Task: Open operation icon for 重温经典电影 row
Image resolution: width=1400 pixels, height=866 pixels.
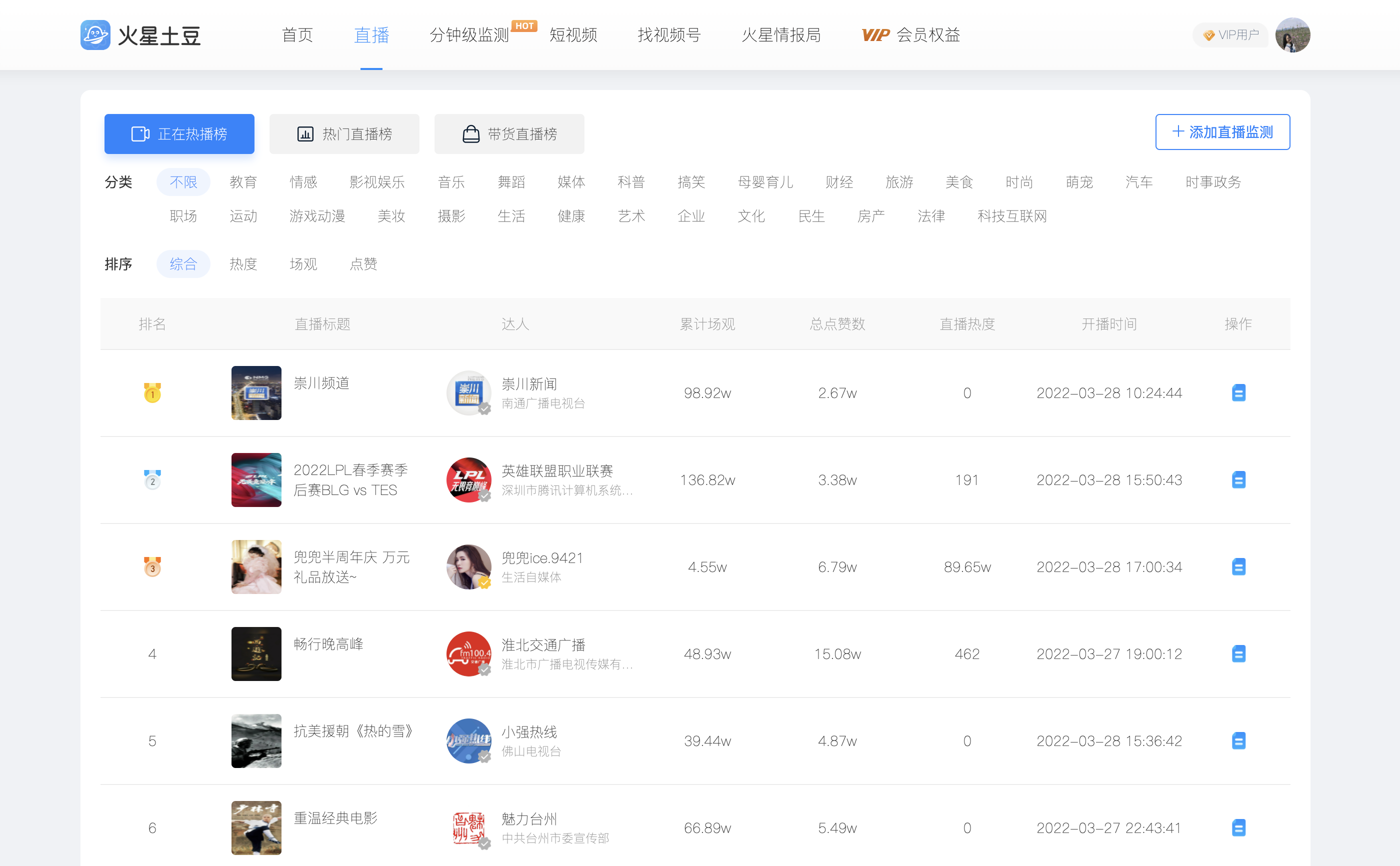Action: pos(1238,827)
